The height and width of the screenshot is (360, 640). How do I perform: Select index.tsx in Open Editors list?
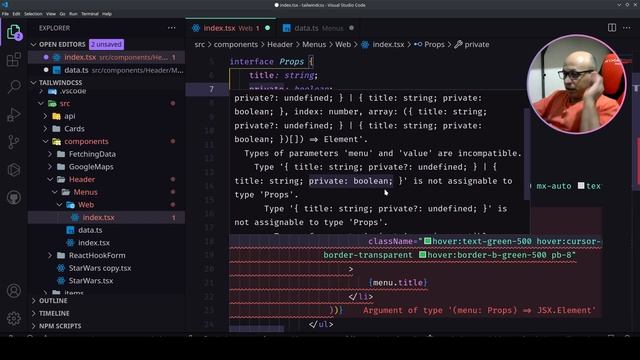click(x=106, y=57)
